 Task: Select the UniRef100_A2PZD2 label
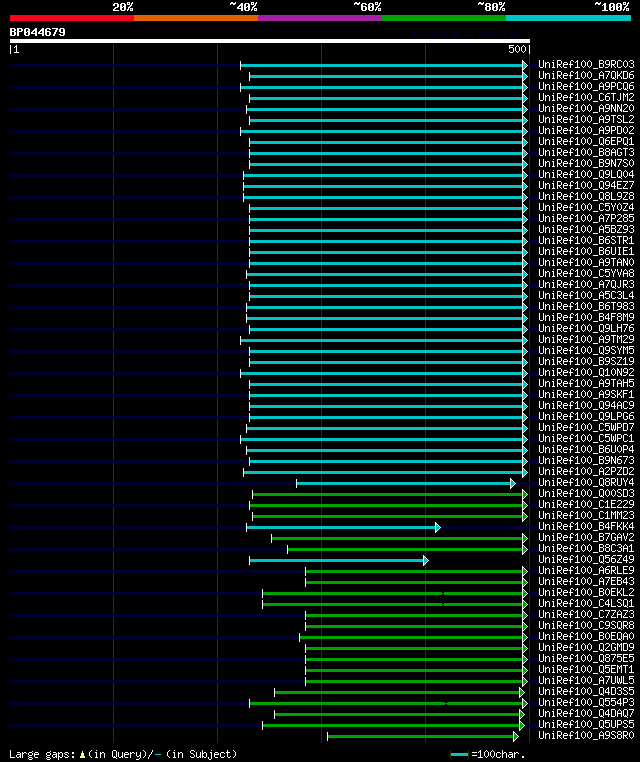click(x=586, y=471)
